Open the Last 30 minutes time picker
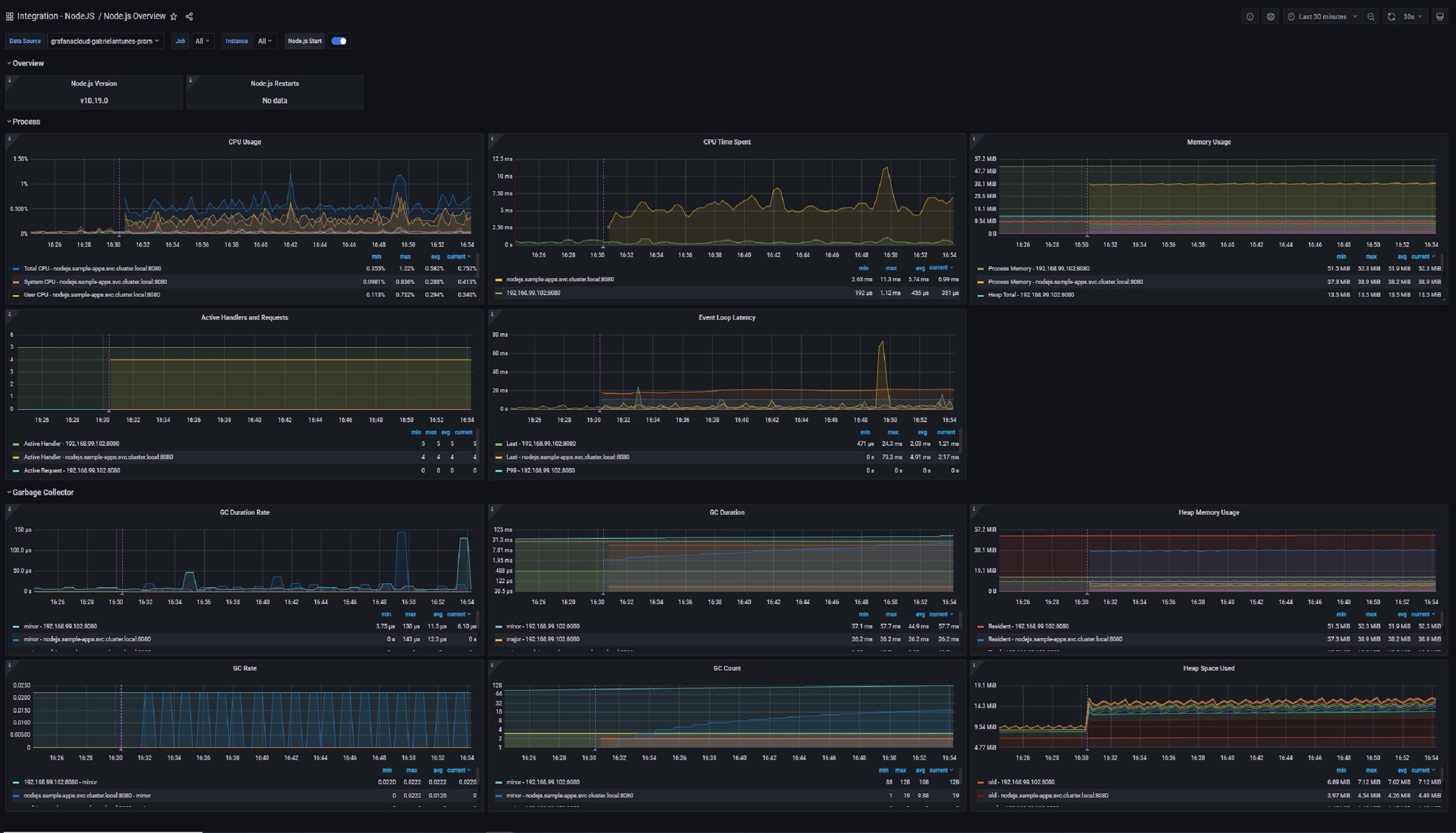Image resolution: width=1456 pixels, height=833 pixels. [1323, 16]
